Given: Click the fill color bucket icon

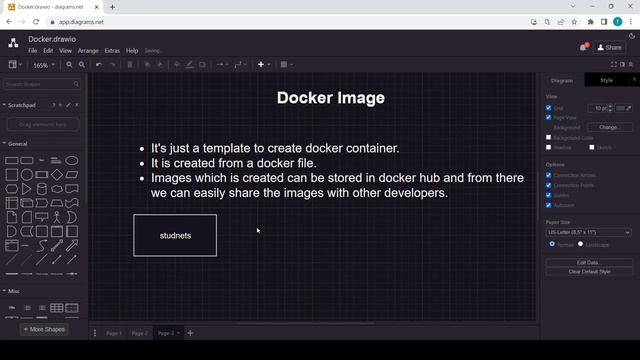Looking at the screenshot, I should click(177, 64).
